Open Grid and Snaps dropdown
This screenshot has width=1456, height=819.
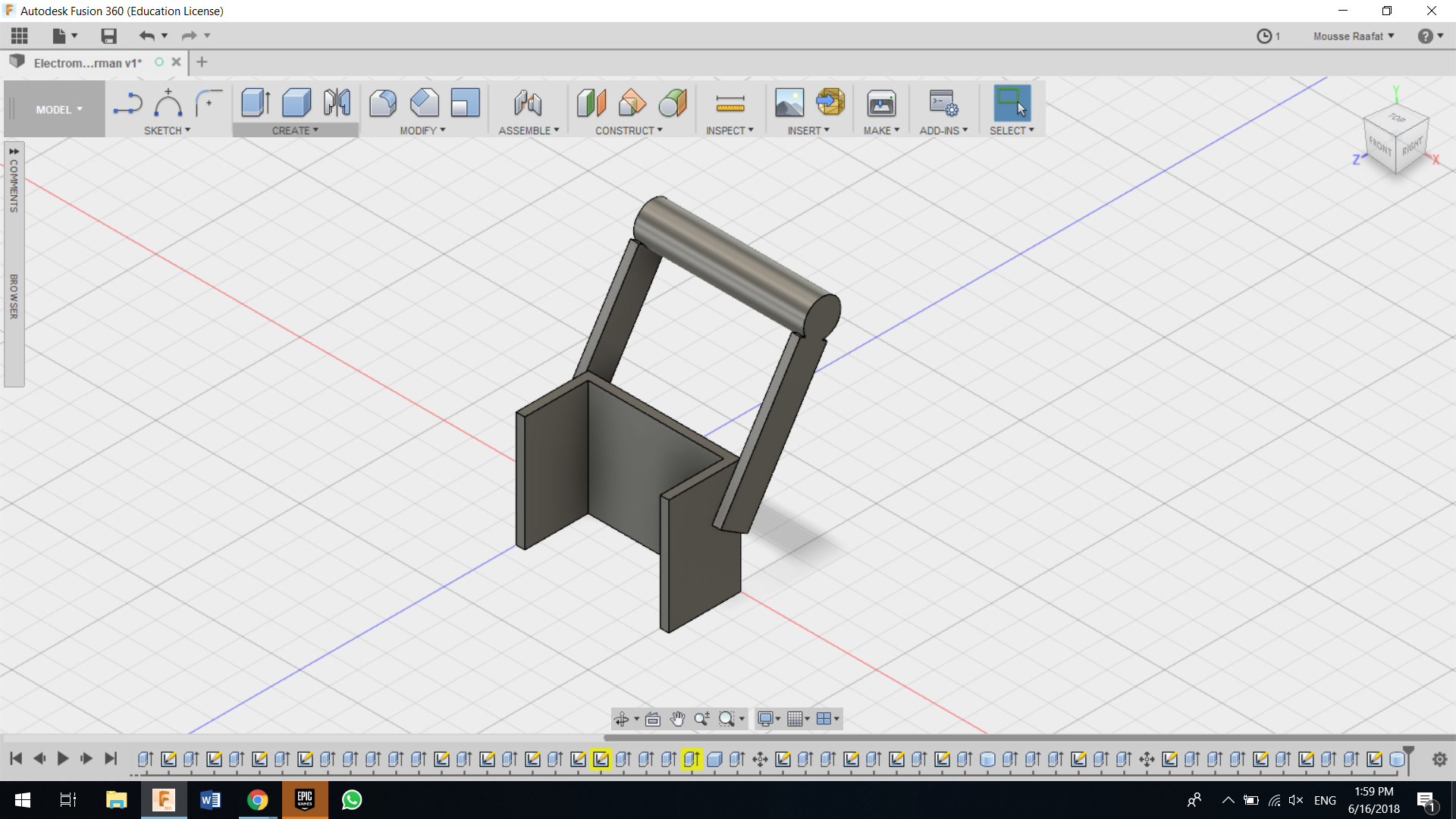point(799,719)
